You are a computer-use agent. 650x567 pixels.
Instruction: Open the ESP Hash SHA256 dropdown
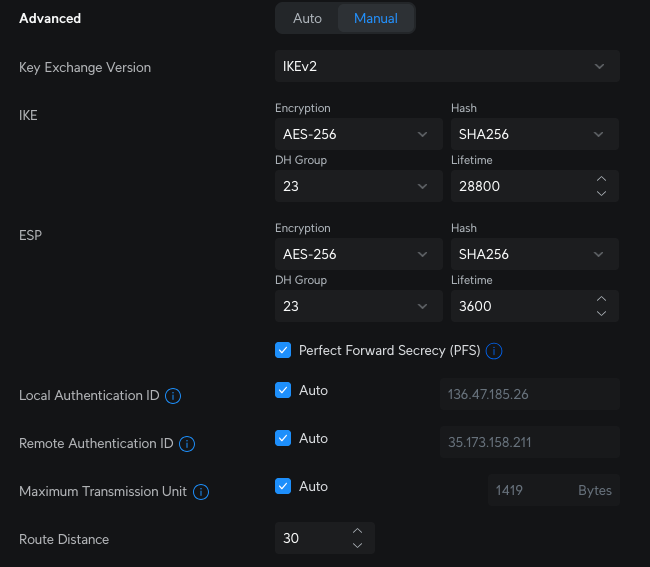pos(535,254)
